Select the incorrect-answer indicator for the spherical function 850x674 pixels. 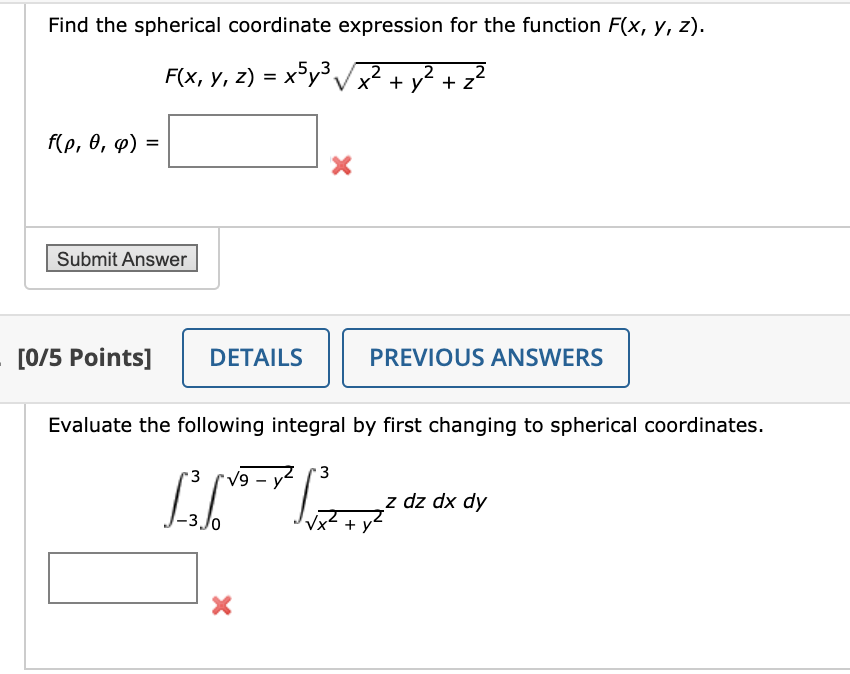click(341, 166)
